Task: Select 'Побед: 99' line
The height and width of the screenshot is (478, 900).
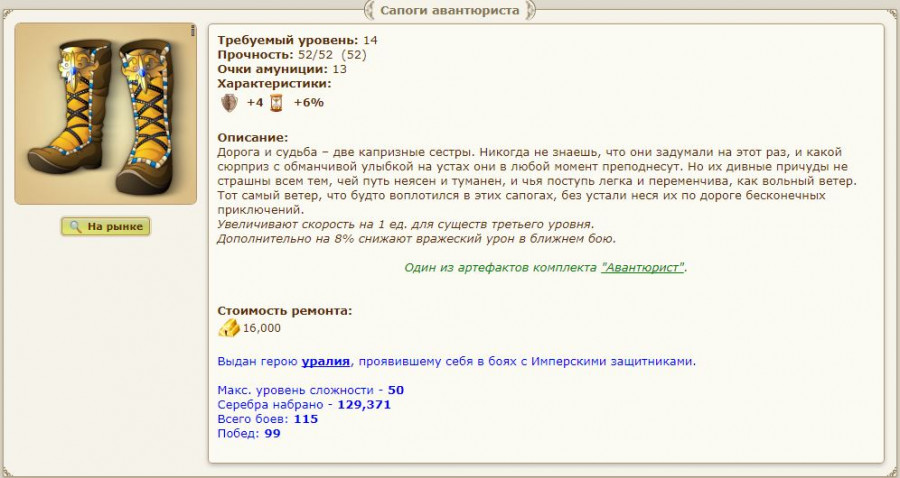Action: coord(249,433)
